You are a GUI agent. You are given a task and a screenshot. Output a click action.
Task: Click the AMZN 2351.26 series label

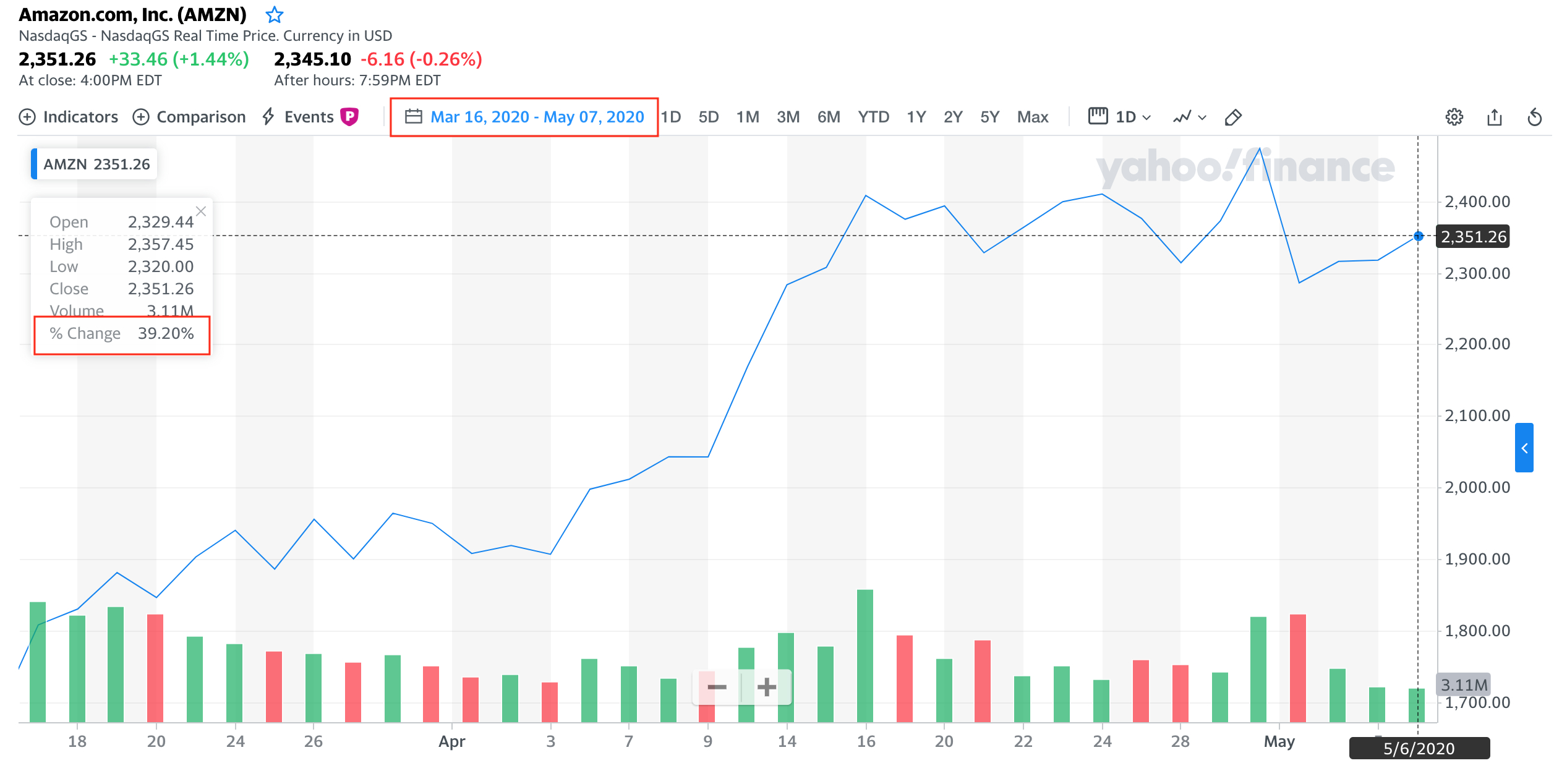[94, 164]
